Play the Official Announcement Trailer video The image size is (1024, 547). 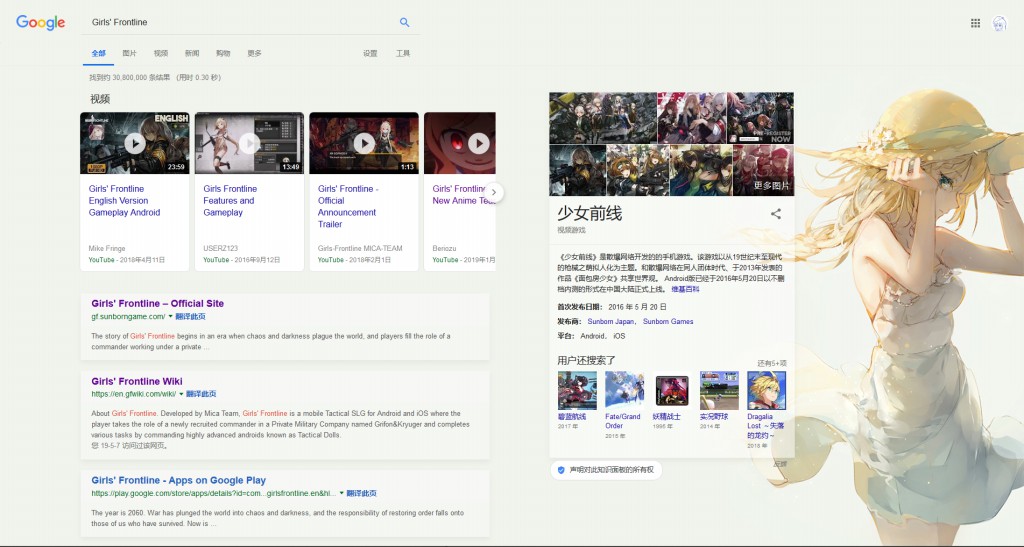[364, 143]
